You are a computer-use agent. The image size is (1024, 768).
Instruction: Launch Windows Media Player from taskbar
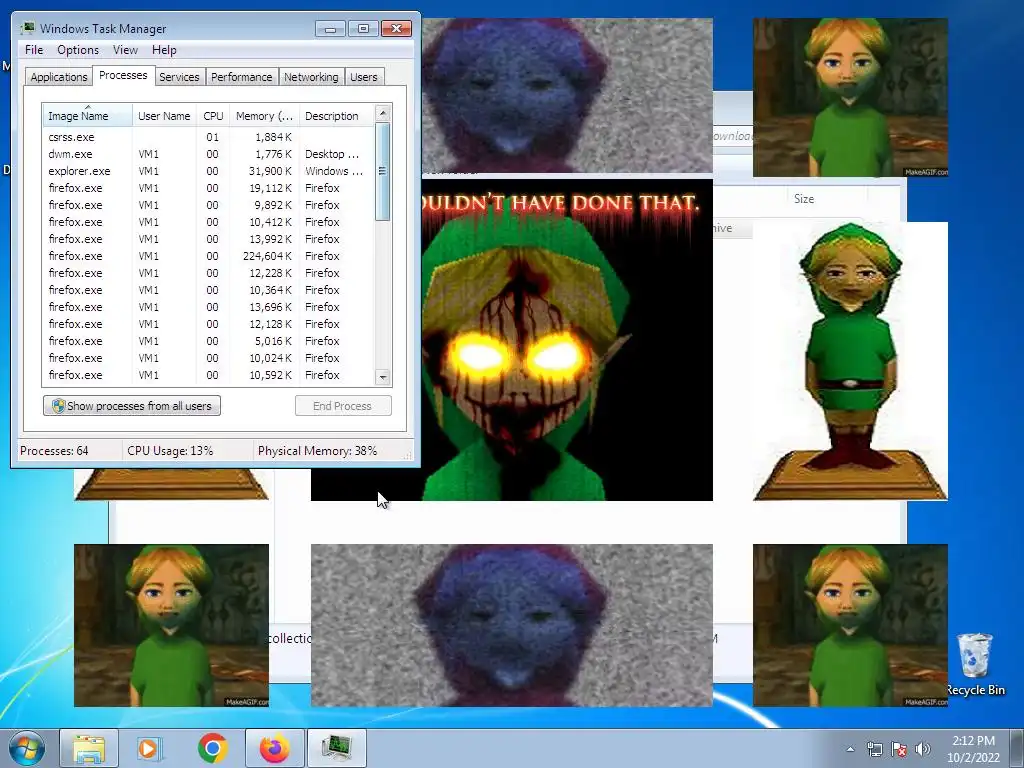pyautogui.click(x=149, y=748)
